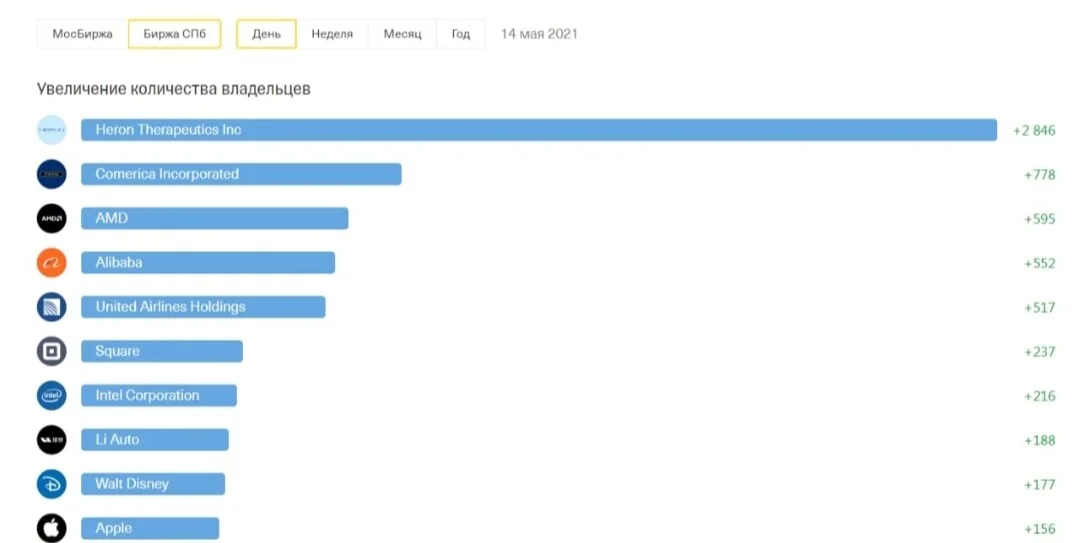Open the Apple logo icon
1080x543 pixels.
(52, 528)
